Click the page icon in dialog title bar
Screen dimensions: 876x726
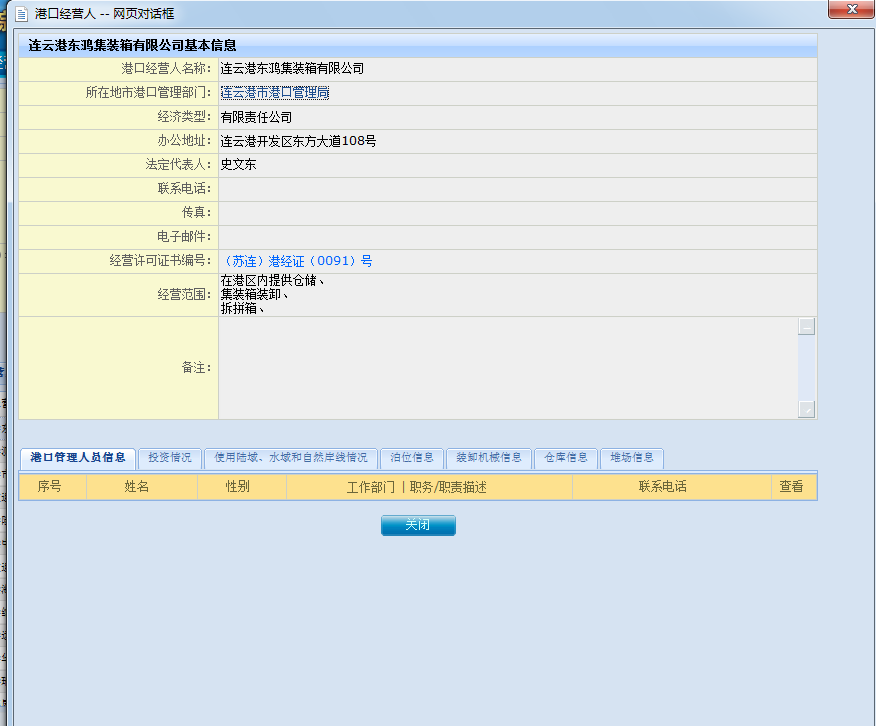click(20, 14)
